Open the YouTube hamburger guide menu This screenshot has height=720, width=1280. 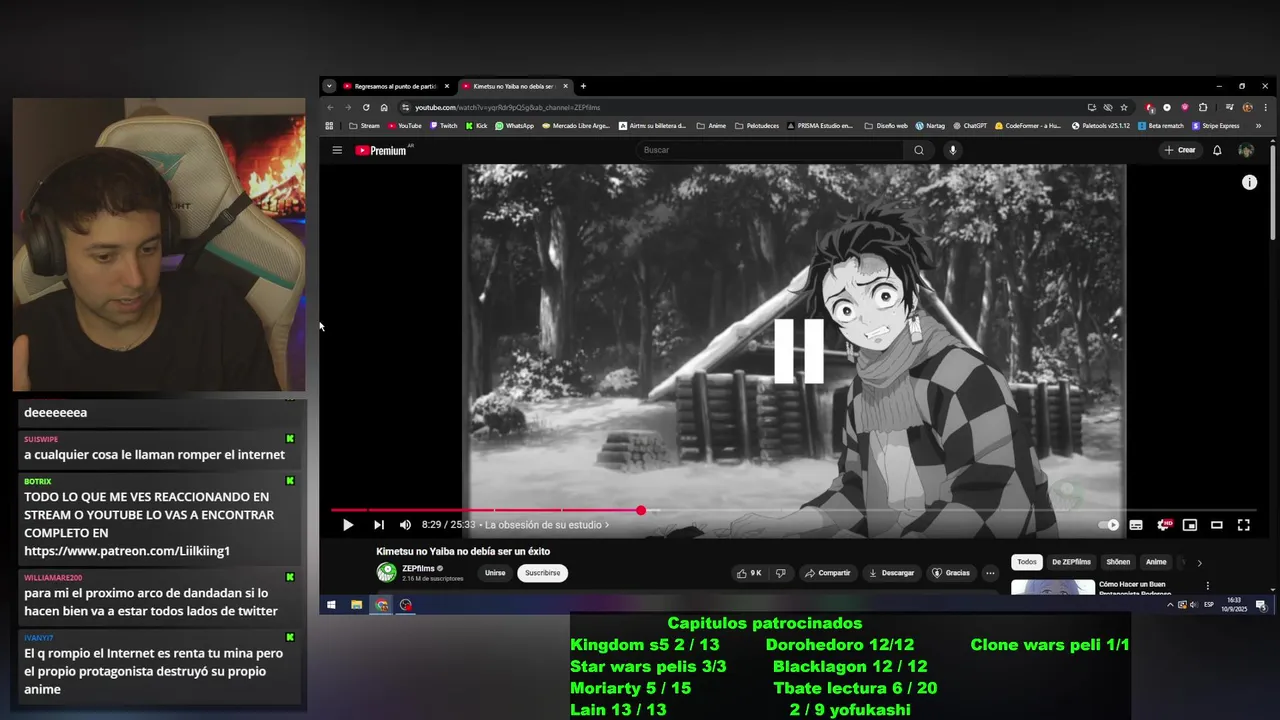pyautogui.click(x=337, y=150)
